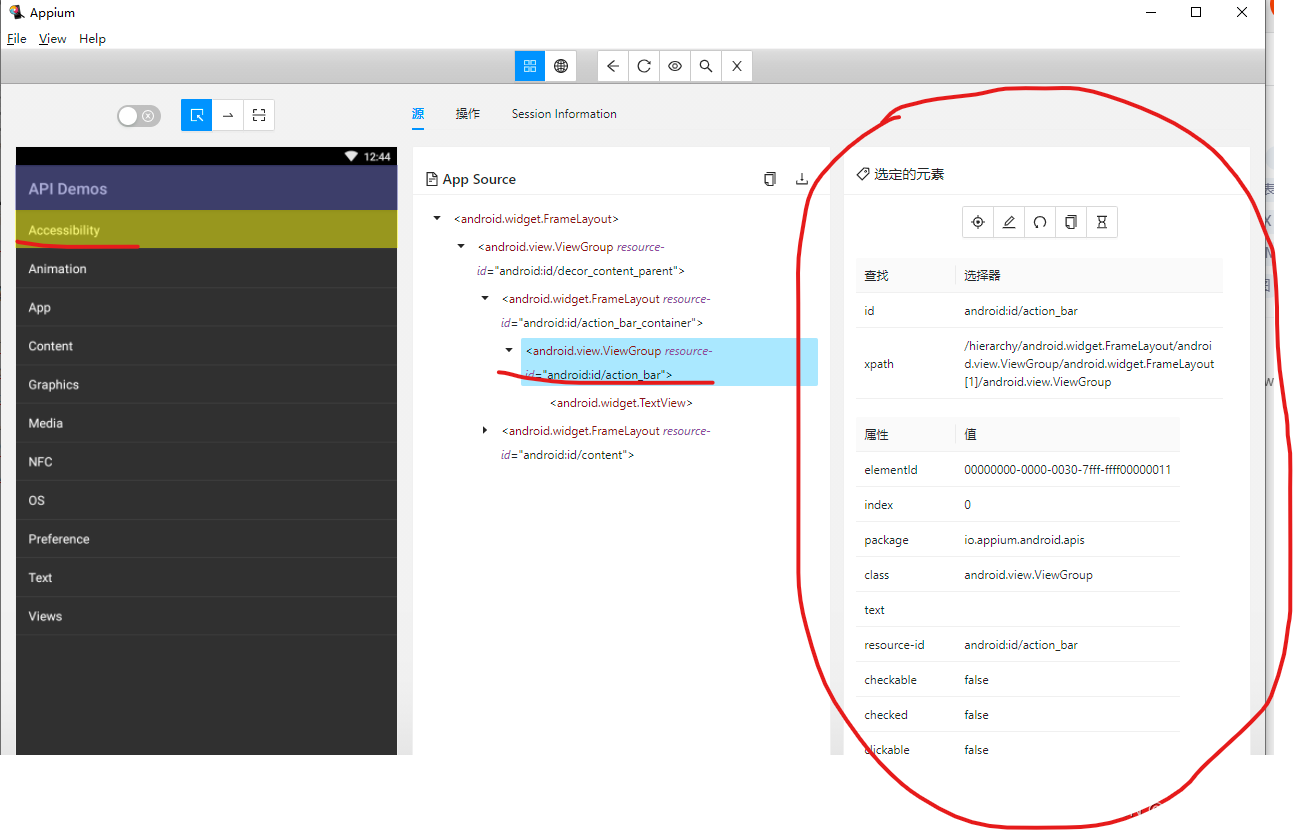Choose the Tap by coordinates tool
The width and height of the screenshot is (1293, 830).
259,115
